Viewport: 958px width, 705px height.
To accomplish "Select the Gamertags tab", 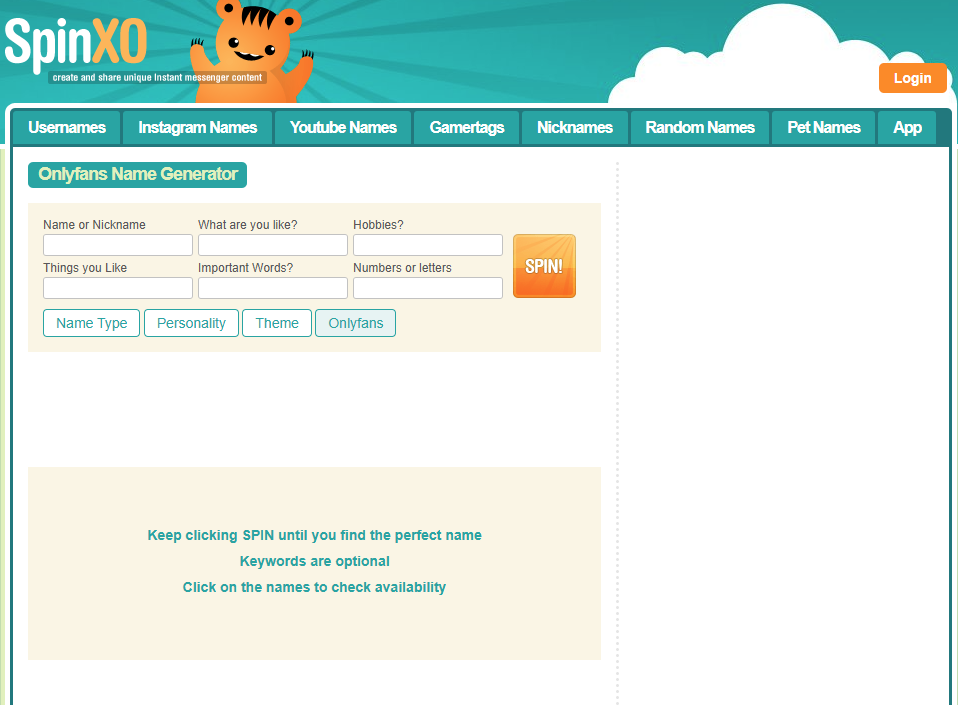I will [467, 127].
